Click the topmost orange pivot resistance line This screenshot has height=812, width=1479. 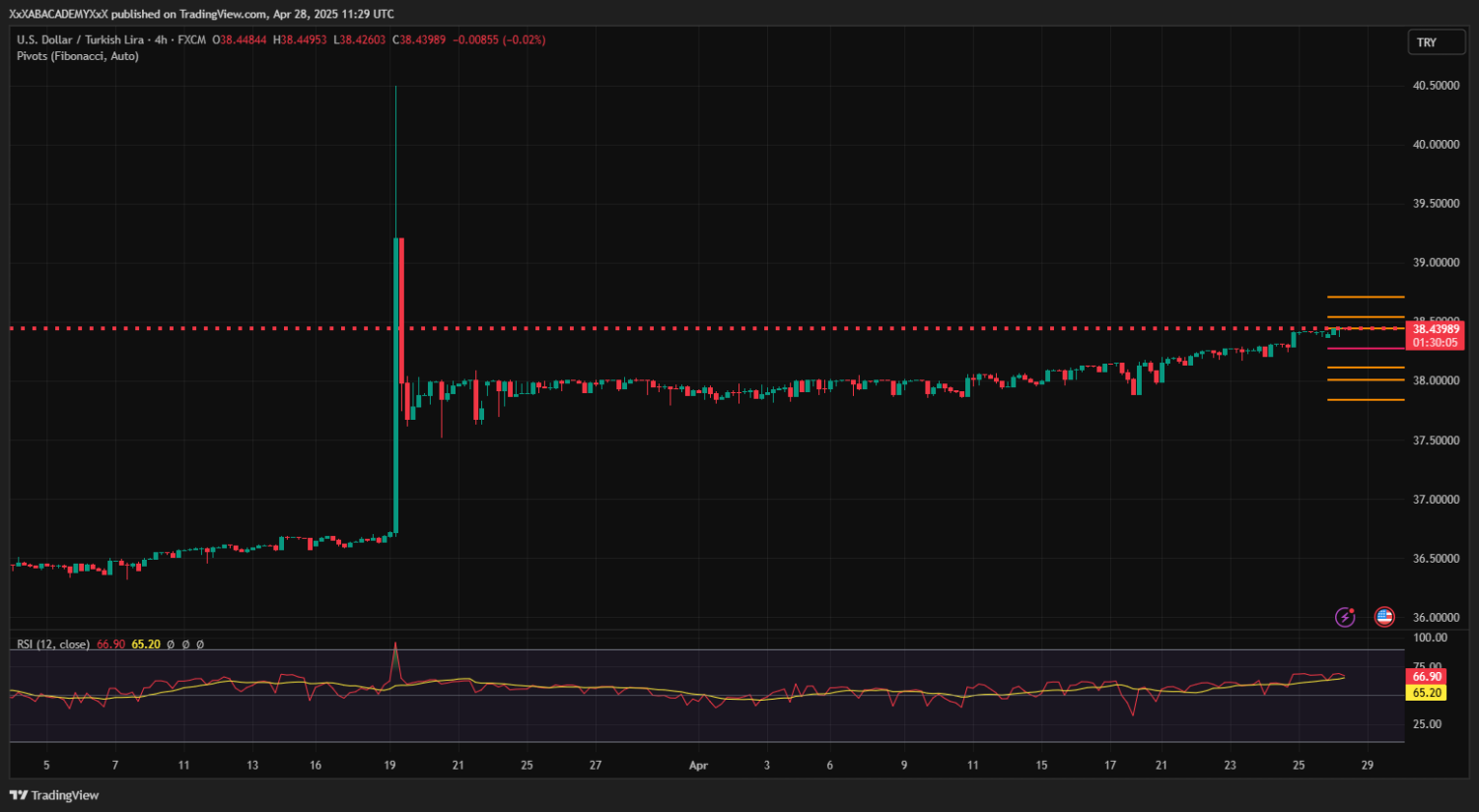pos(1366,297)
